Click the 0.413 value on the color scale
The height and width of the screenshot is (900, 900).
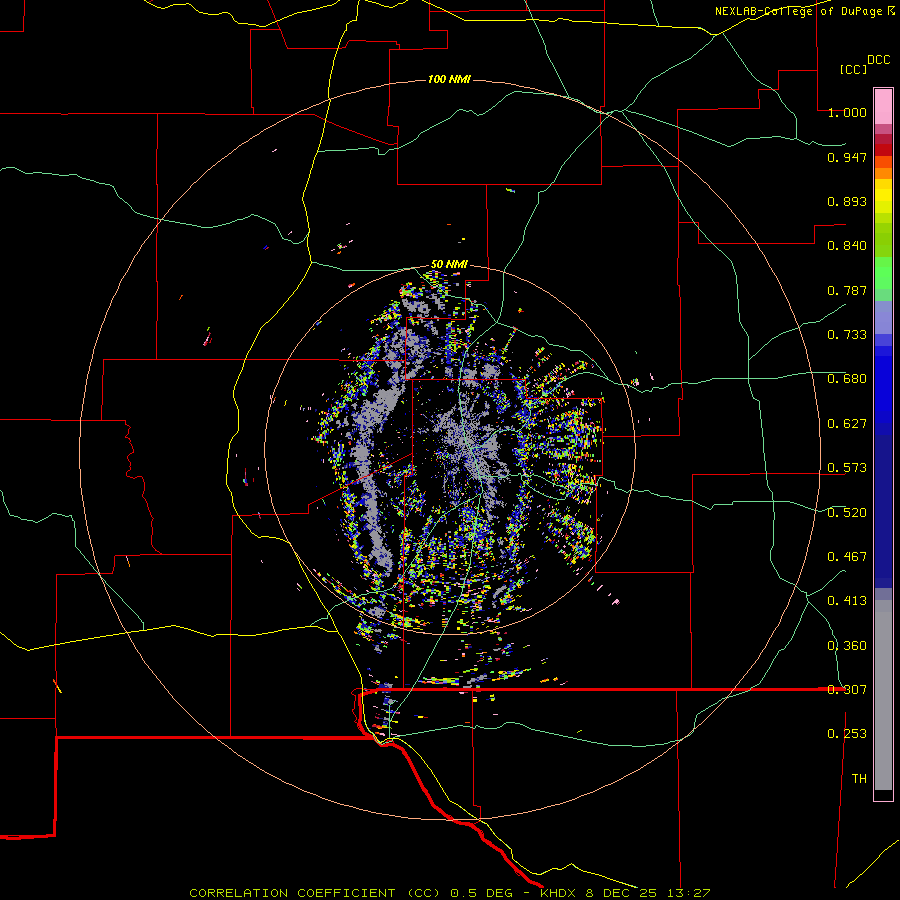tap(847, 601)
